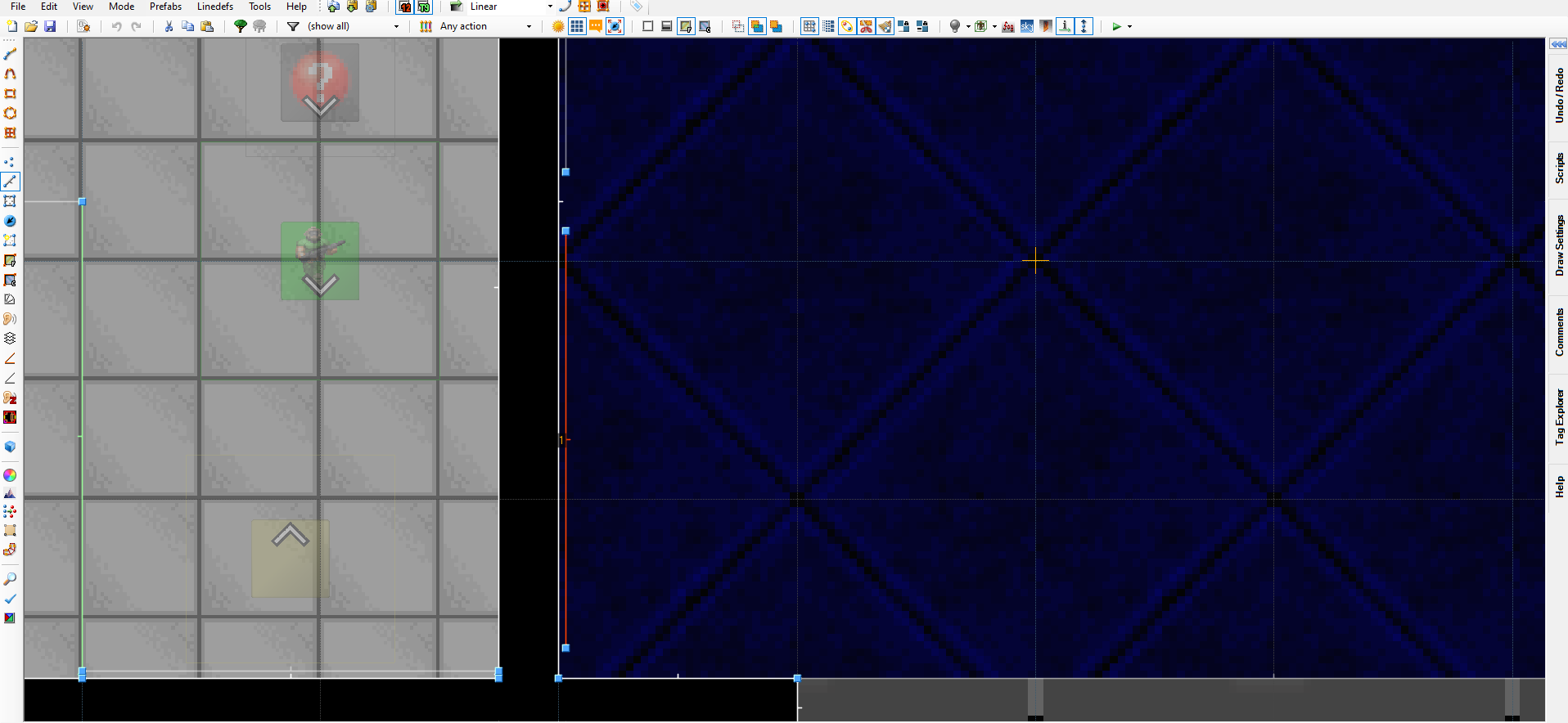Screen dimensions: 1568x723
Task: Click the Copy icon
Action: 187,26
